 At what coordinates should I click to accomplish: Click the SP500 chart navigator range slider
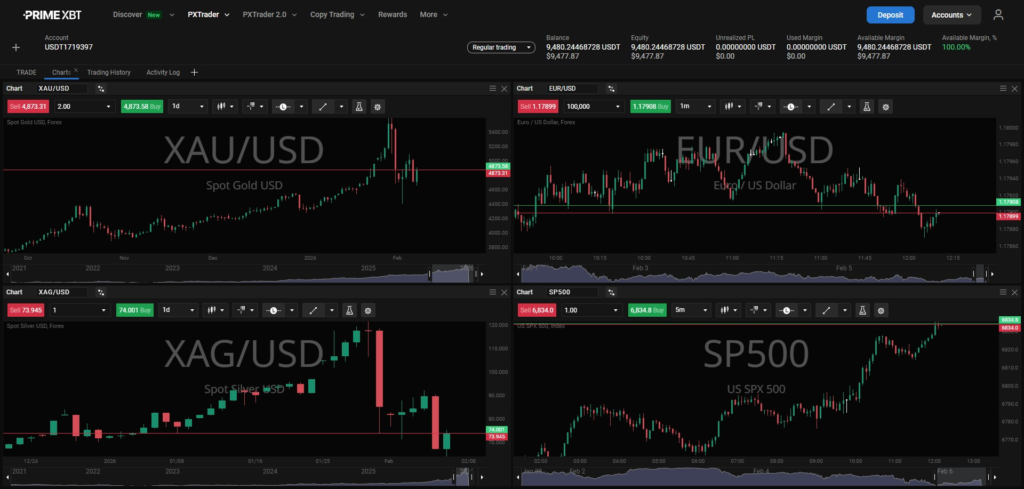[961, 477]
